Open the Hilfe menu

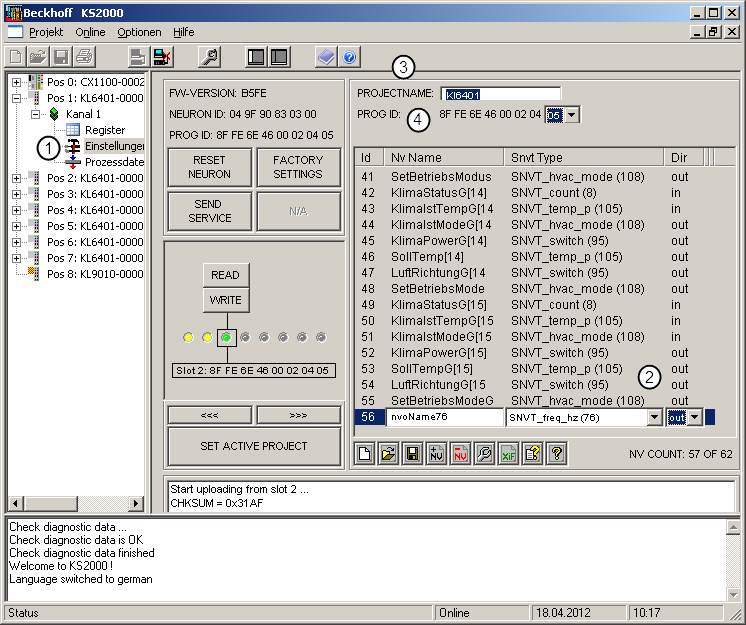pos(184,32)
